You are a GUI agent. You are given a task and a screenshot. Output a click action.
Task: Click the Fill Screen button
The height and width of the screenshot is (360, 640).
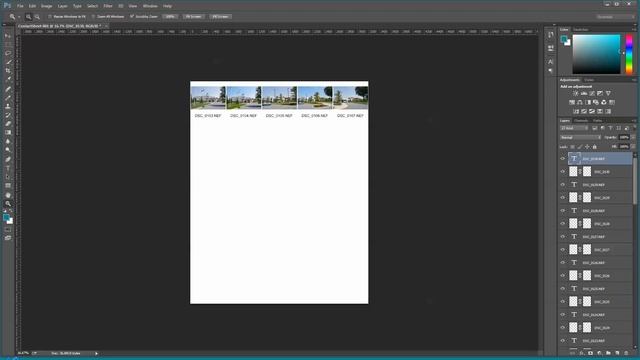[x=220, y=17]
